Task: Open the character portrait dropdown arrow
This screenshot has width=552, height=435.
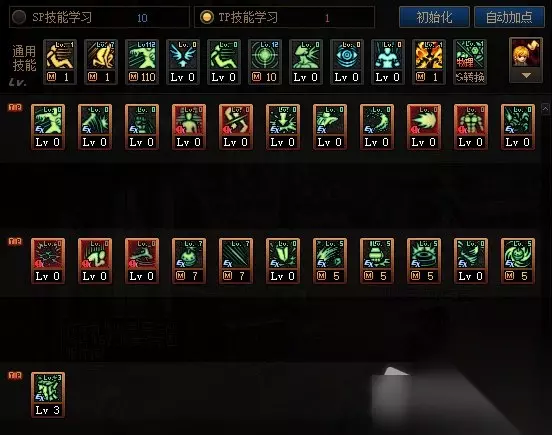Action: [526, 75]
